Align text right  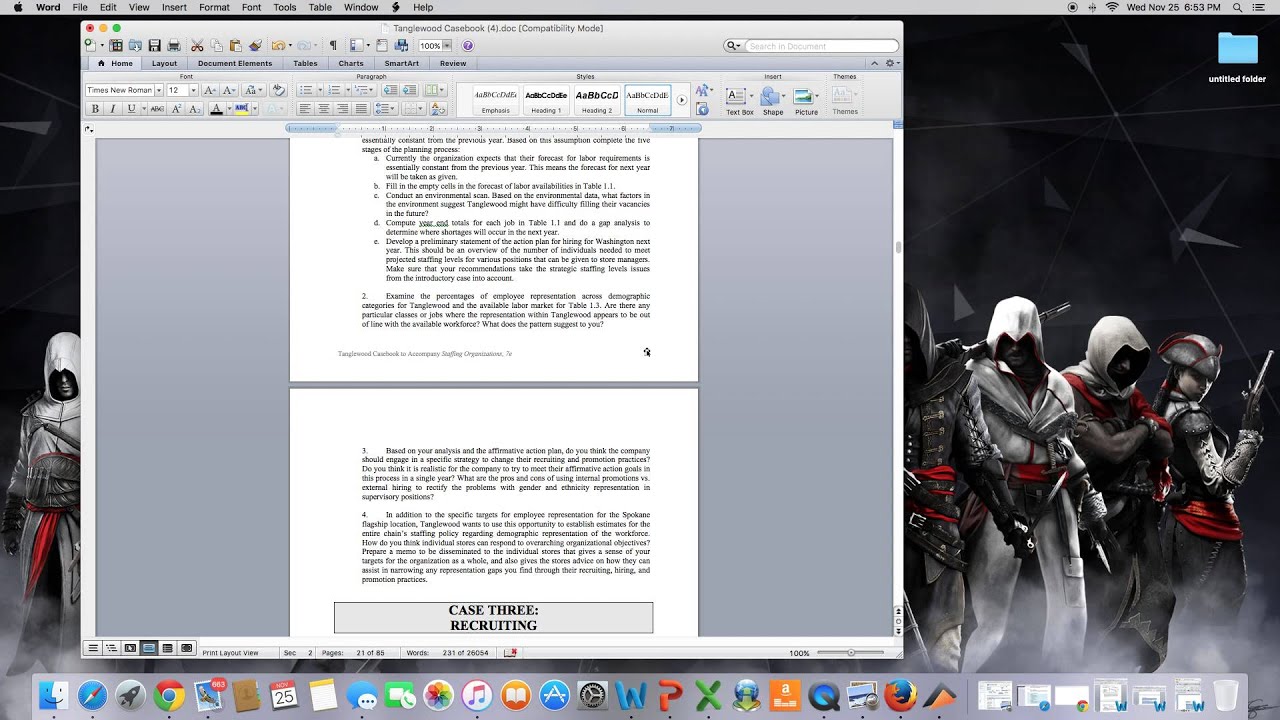[342, 108]
